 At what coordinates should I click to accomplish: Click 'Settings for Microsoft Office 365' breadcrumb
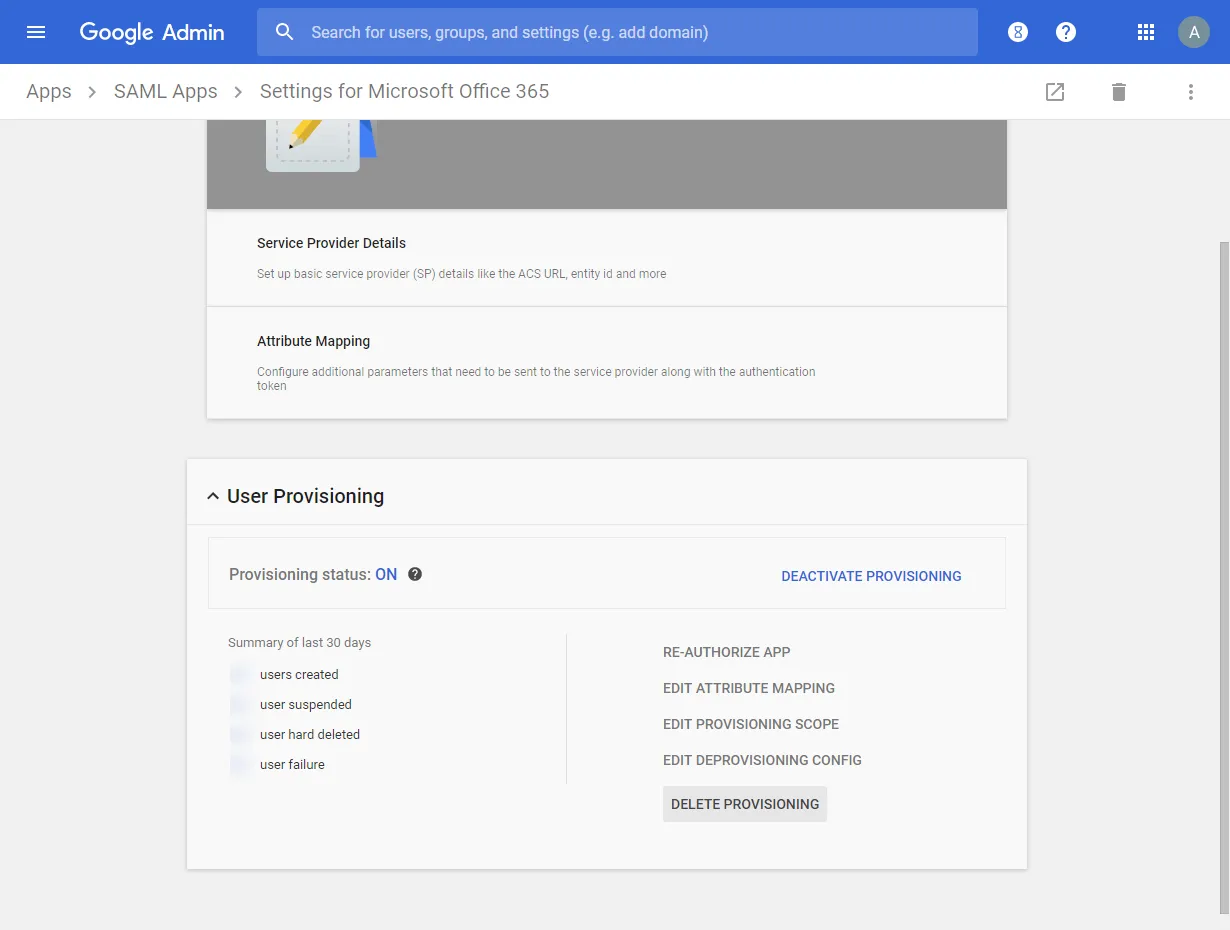404,91
